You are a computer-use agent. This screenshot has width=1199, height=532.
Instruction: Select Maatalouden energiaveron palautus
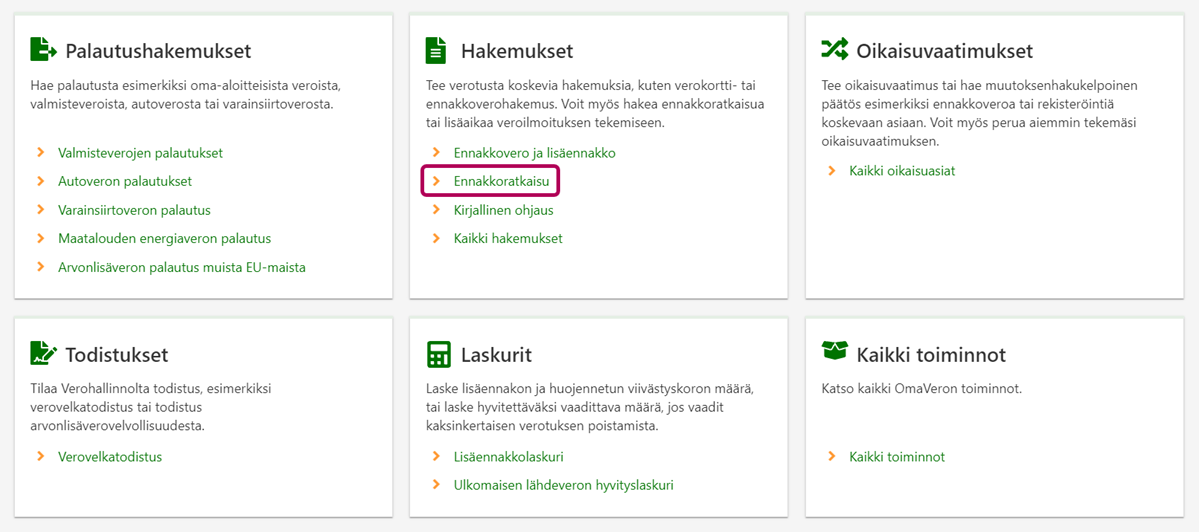164,239
